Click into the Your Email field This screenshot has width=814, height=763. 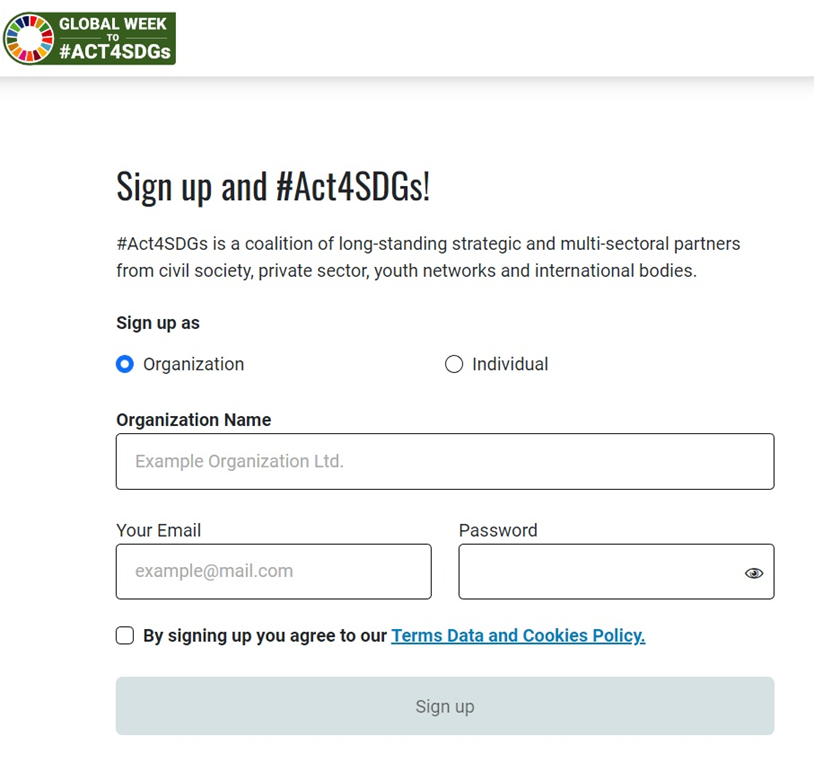click(273, 572)
